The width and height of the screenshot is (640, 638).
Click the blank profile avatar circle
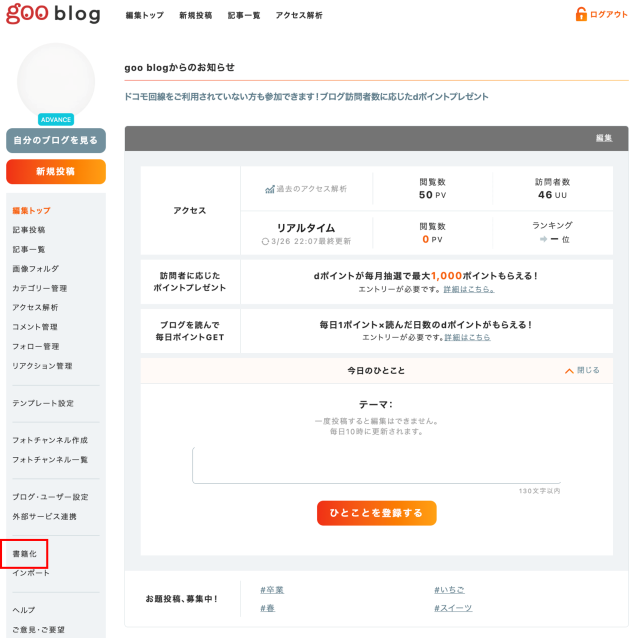(x=56, y=82)
